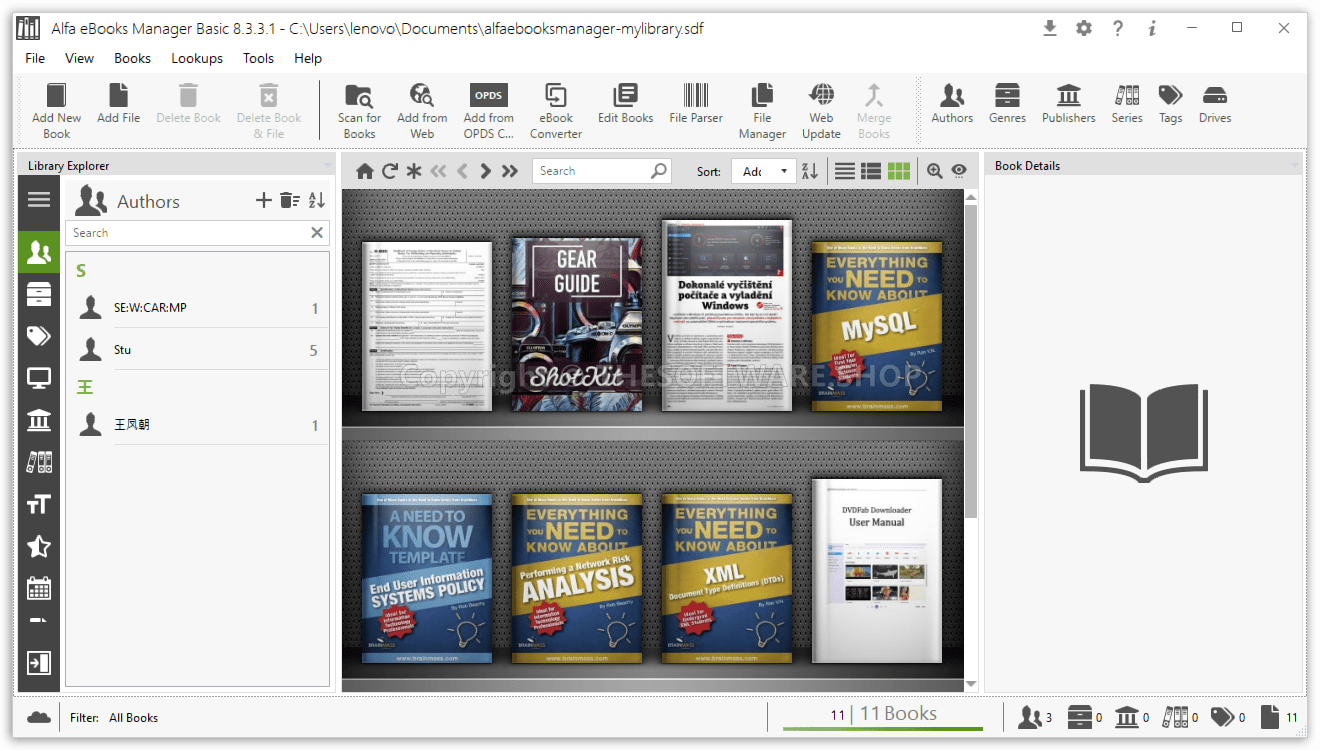Screen dimensions: 1320x750
Task: Open settings gear in title bar
Action: point(1084,29)
